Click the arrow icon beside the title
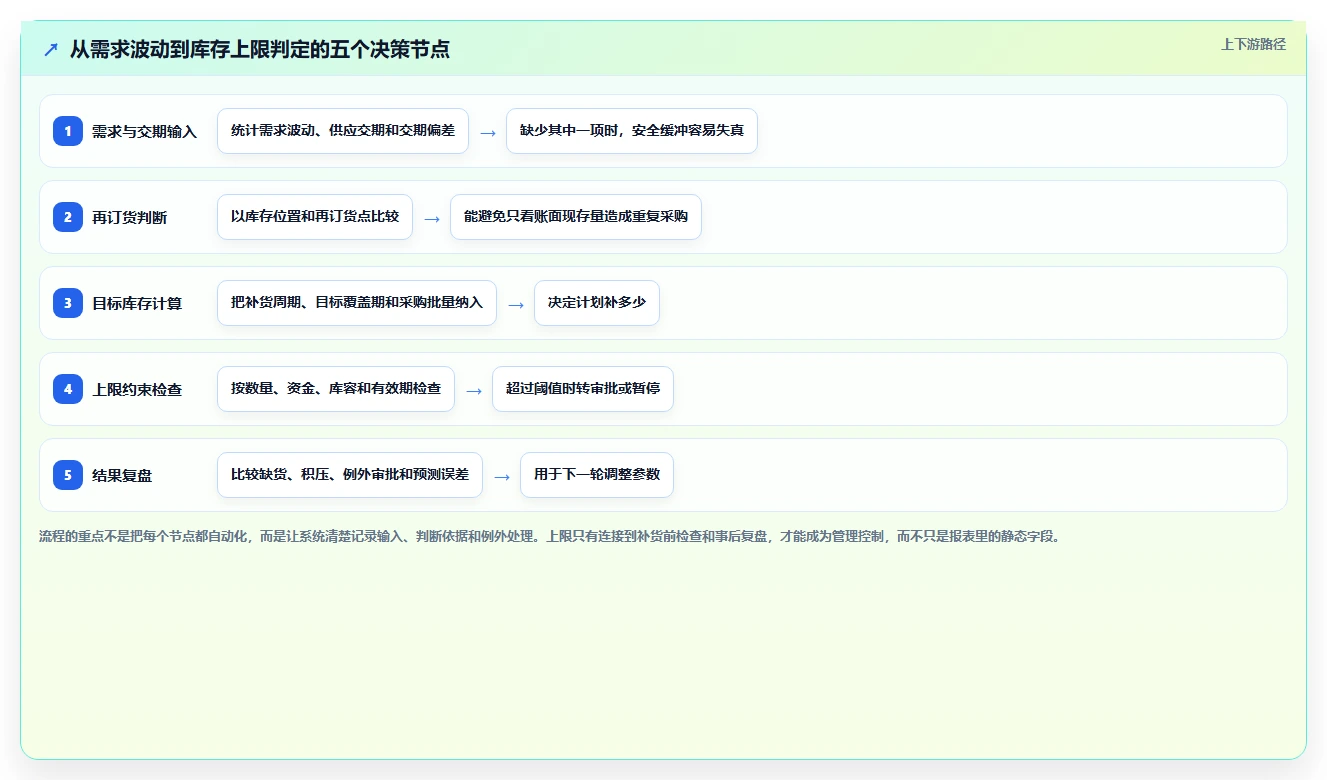This screenshot has height=780, width=1327. click(50, 50)
